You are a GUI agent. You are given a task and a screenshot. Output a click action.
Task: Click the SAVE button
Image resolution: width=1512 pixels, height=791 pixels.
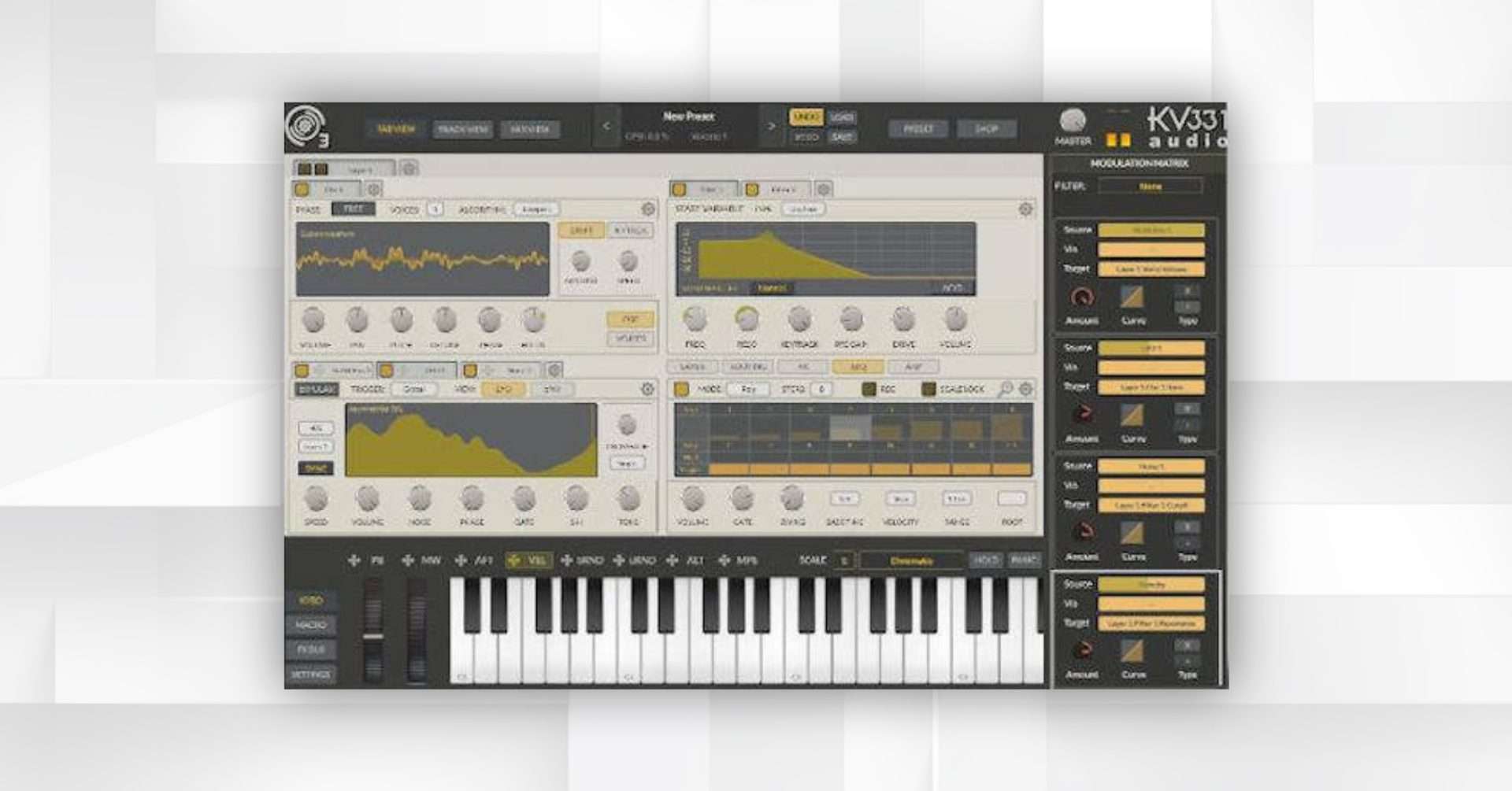coord(842,137)
